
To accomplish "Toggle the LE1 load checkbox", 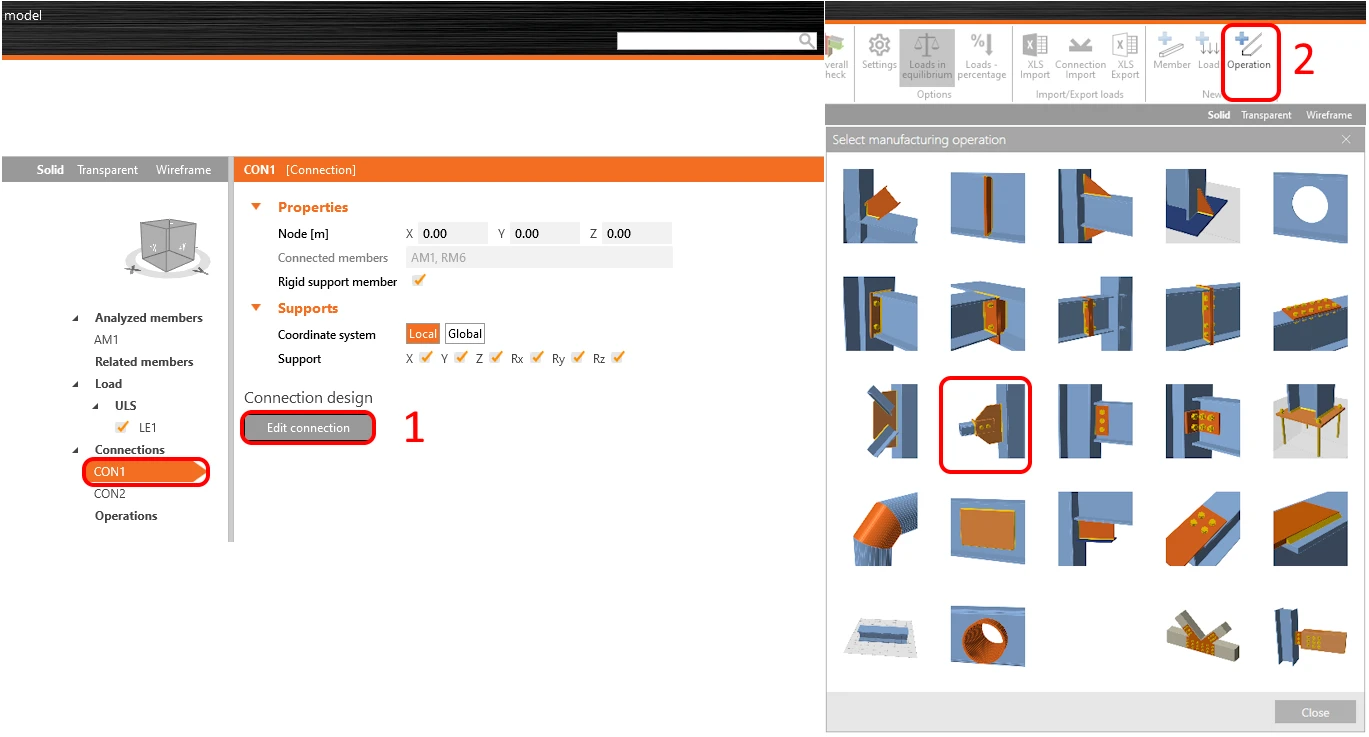I will click(123, 427).
